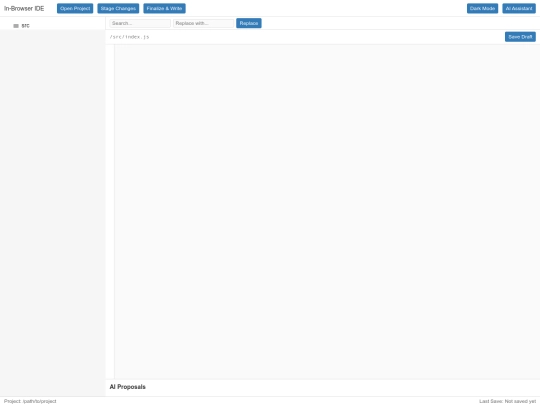This screenshot has width=540, height=405.
Task: Expand the src folder in file tree
Action: (x=25, y=26)
